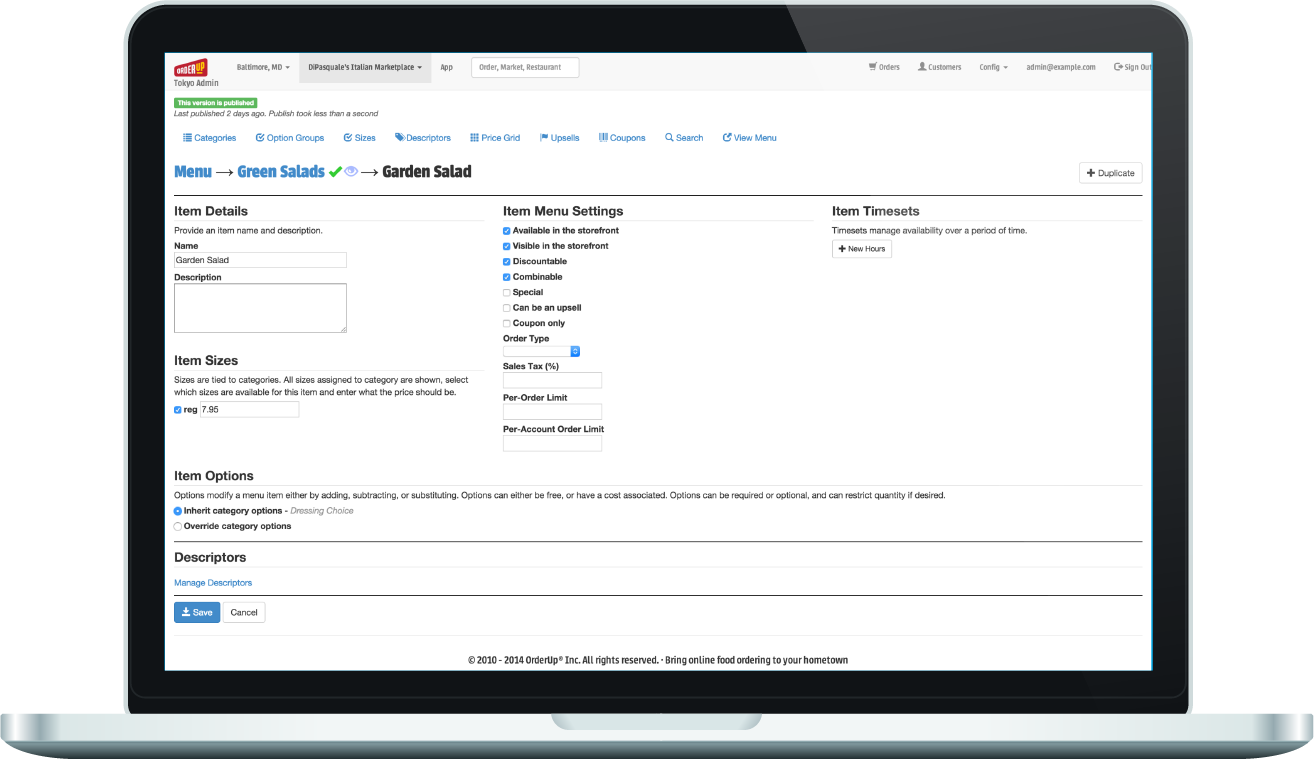Toggle the Coupon only checkbox

tap(507, 324)
